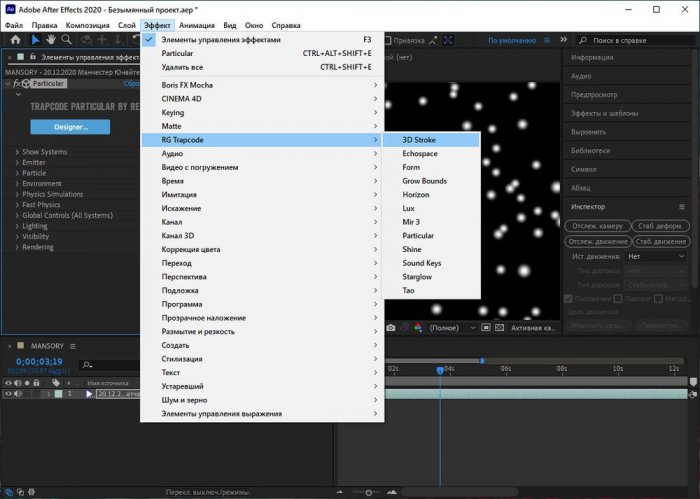This screenshot has height=499, width=700.
Task: Mute layer 1 audio speaker toggle
Action: (18, 394)
